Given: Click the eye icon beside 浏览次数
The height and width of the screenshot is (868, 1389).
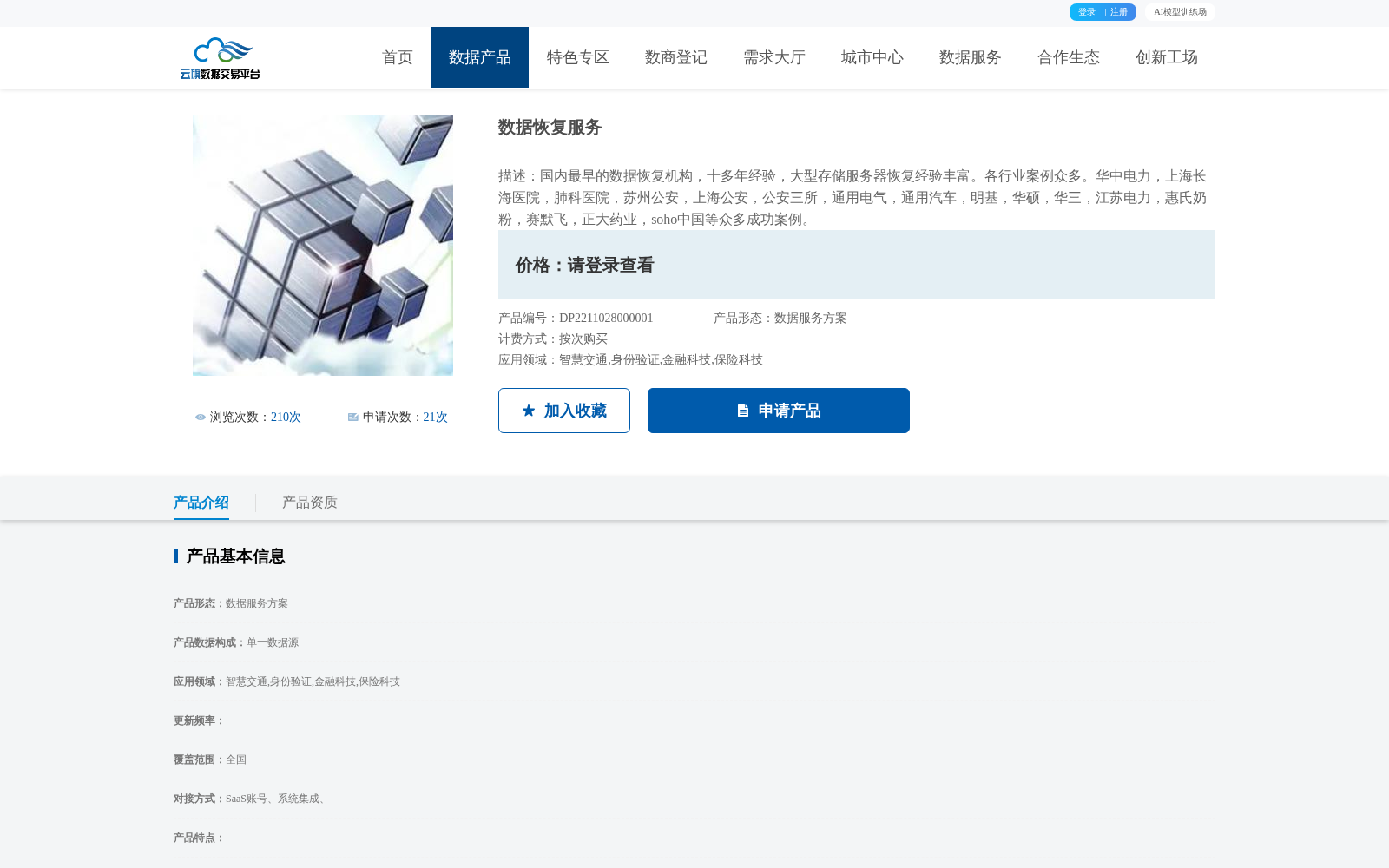Looking at the screenshot, I should click(201, 418).
